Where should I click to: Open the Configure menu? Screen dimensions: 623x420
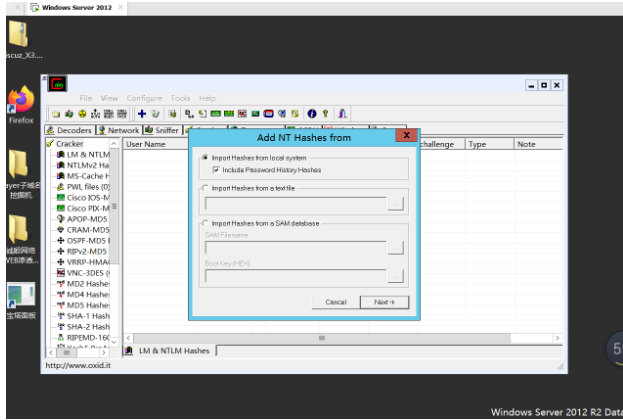pos(144,98)
